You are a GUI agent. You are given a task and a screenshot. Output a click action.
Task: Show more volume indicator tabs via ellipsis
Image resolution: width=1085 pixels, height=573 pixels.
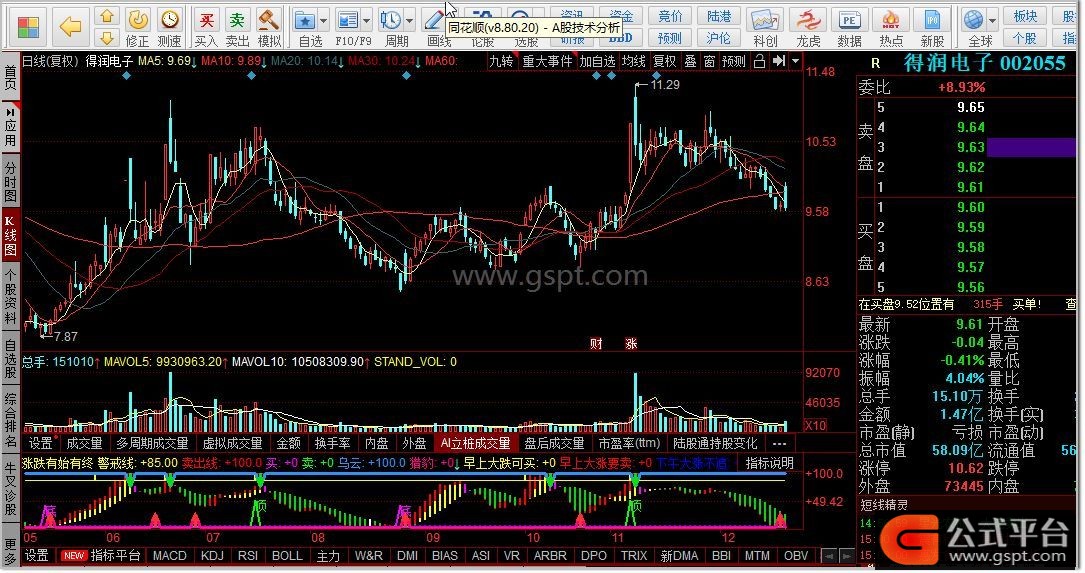coord(779,444)
